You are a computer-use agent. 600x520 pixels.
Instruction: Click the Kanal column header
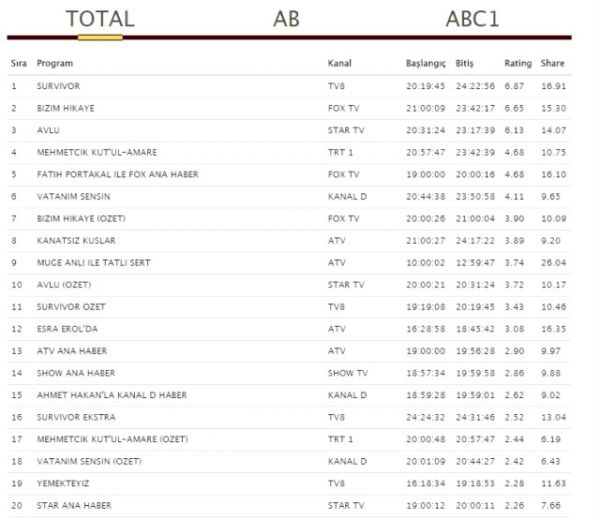[x=339, y=63]
